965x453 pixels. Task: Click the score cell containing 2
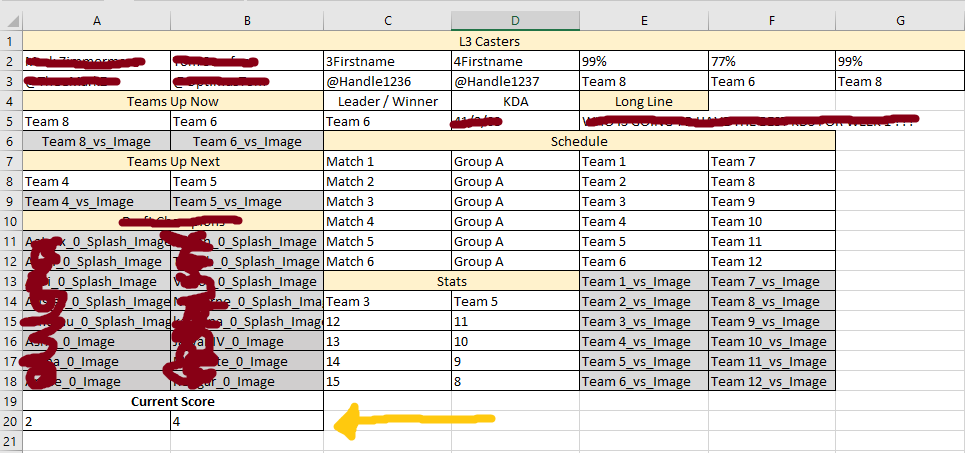tap(97, 422)
